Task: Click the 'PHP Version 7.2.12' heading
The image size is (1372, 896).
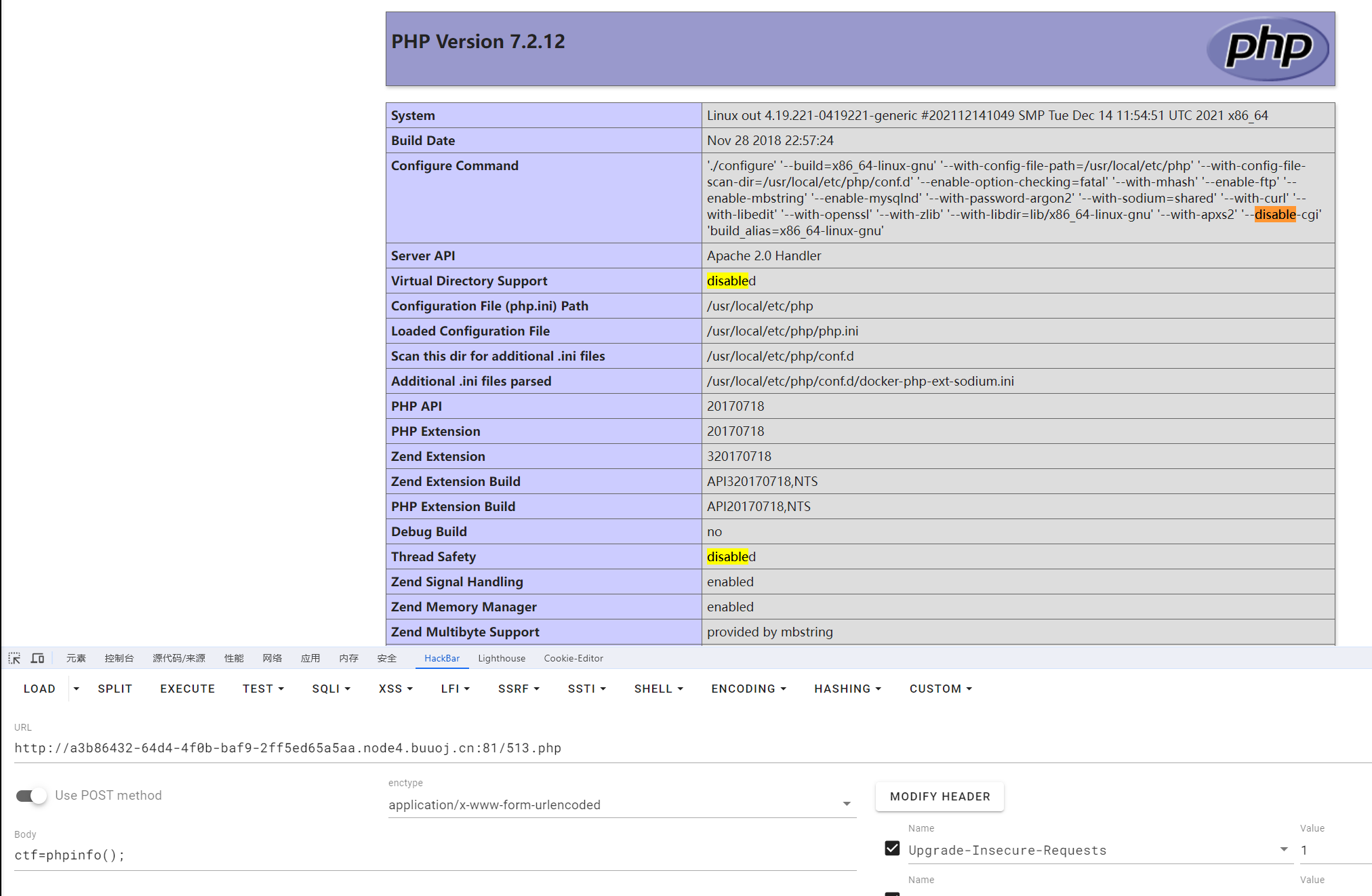Action: pyautogui.click(x=478, y=41)
